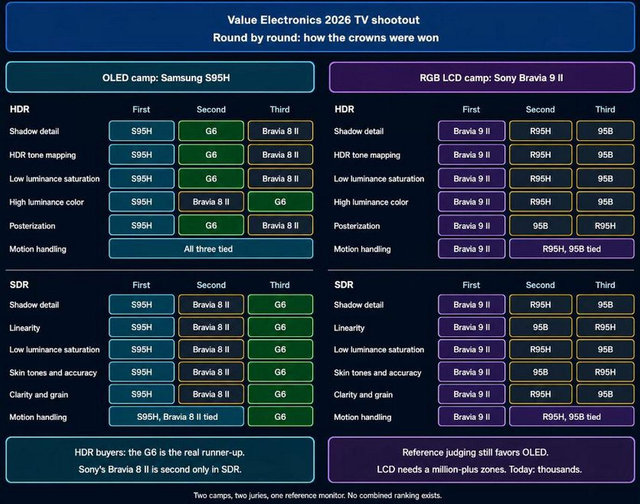Click 'HDR tone mapping' label in LCD section
The height and width of the screenshot is (504, 640).
[x=367, y=155]
